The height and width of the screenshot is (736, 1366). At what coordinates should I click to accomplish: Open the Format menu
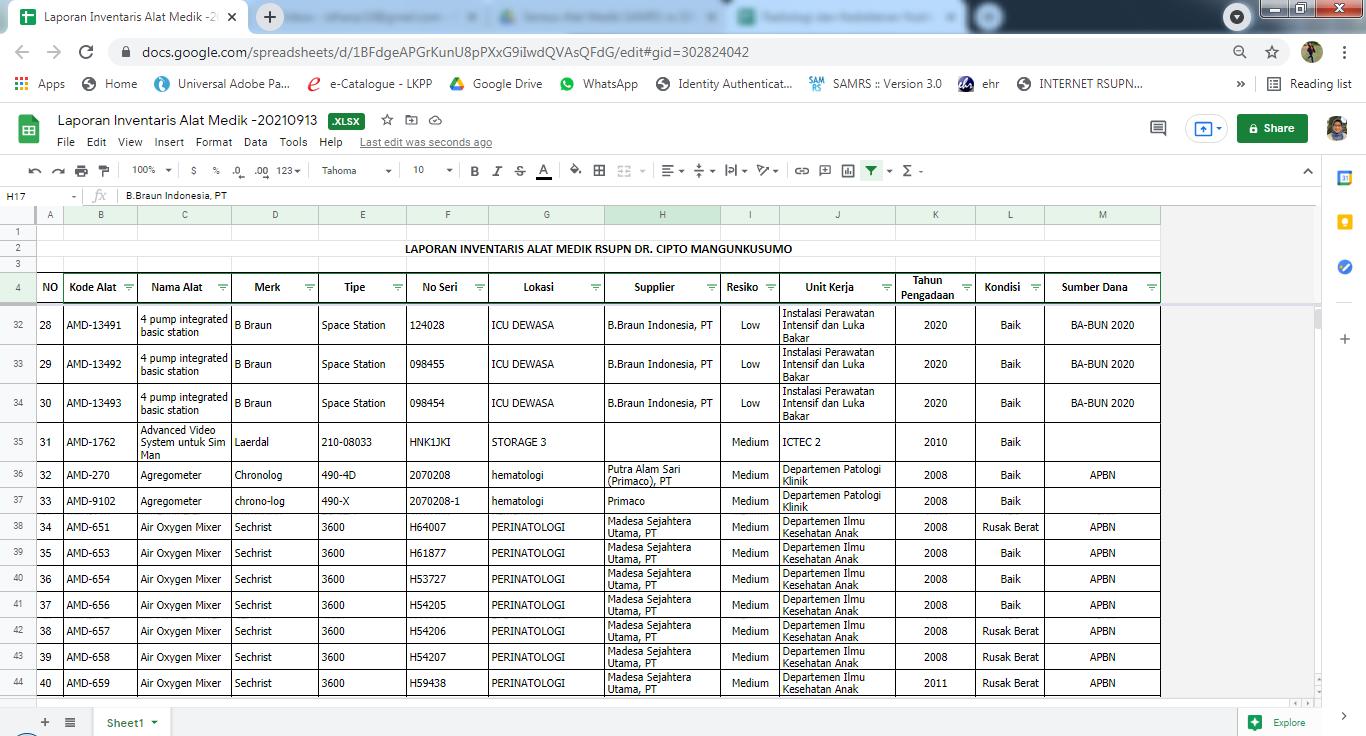(x=214, y=142)
